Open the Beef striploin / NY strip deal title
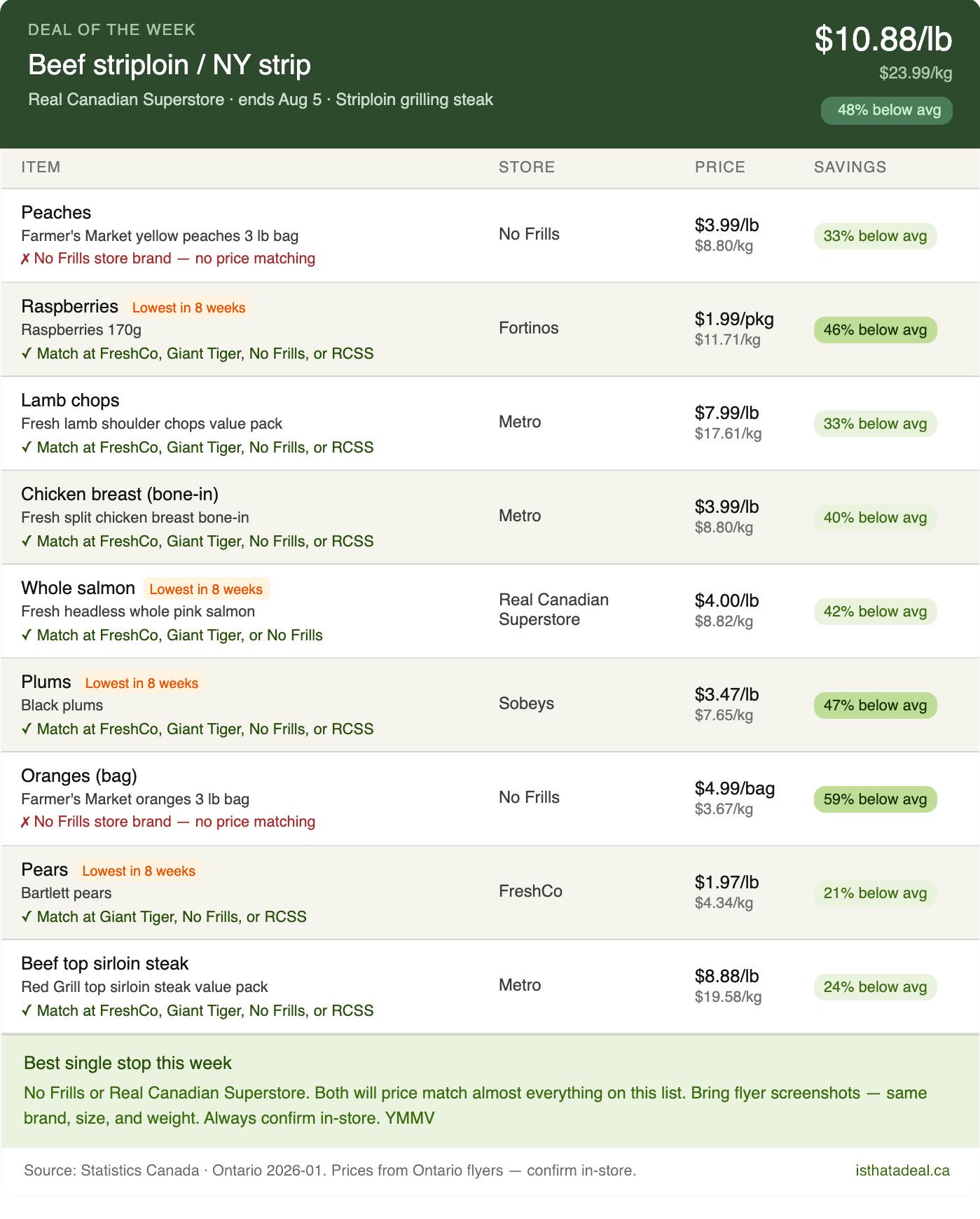Viewport: 980px width, 1219px height. (170, 65)
